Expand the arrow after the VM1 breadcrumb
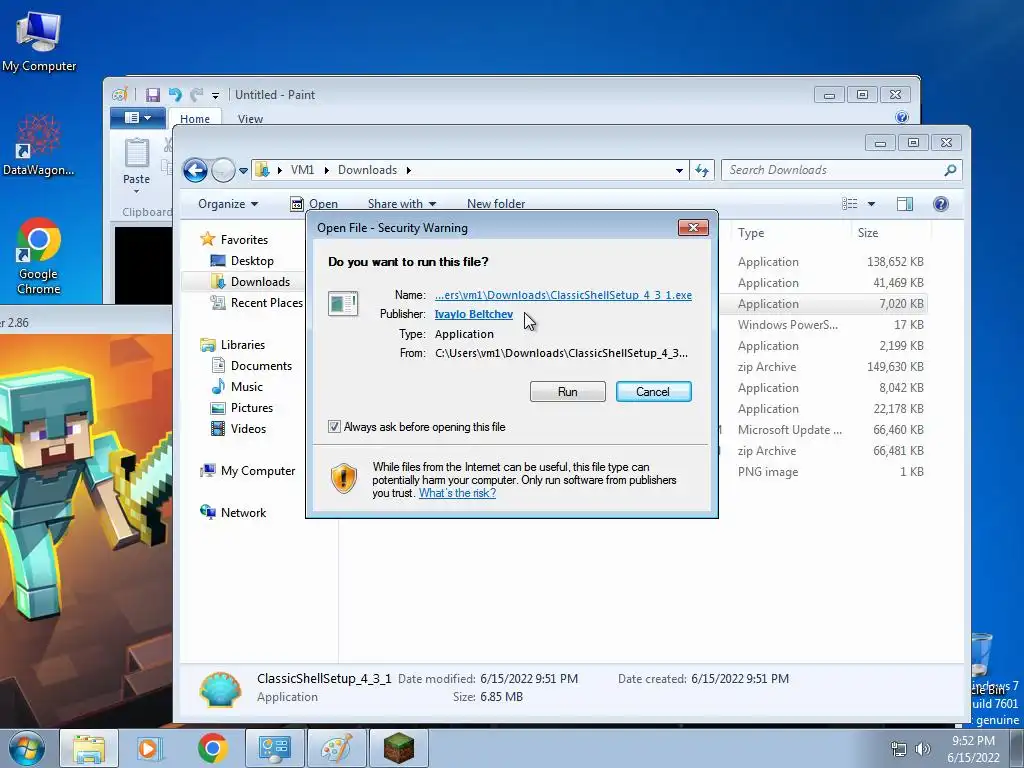The width and height of the screenshot is (1024, 768). click(x=327, y=170)
